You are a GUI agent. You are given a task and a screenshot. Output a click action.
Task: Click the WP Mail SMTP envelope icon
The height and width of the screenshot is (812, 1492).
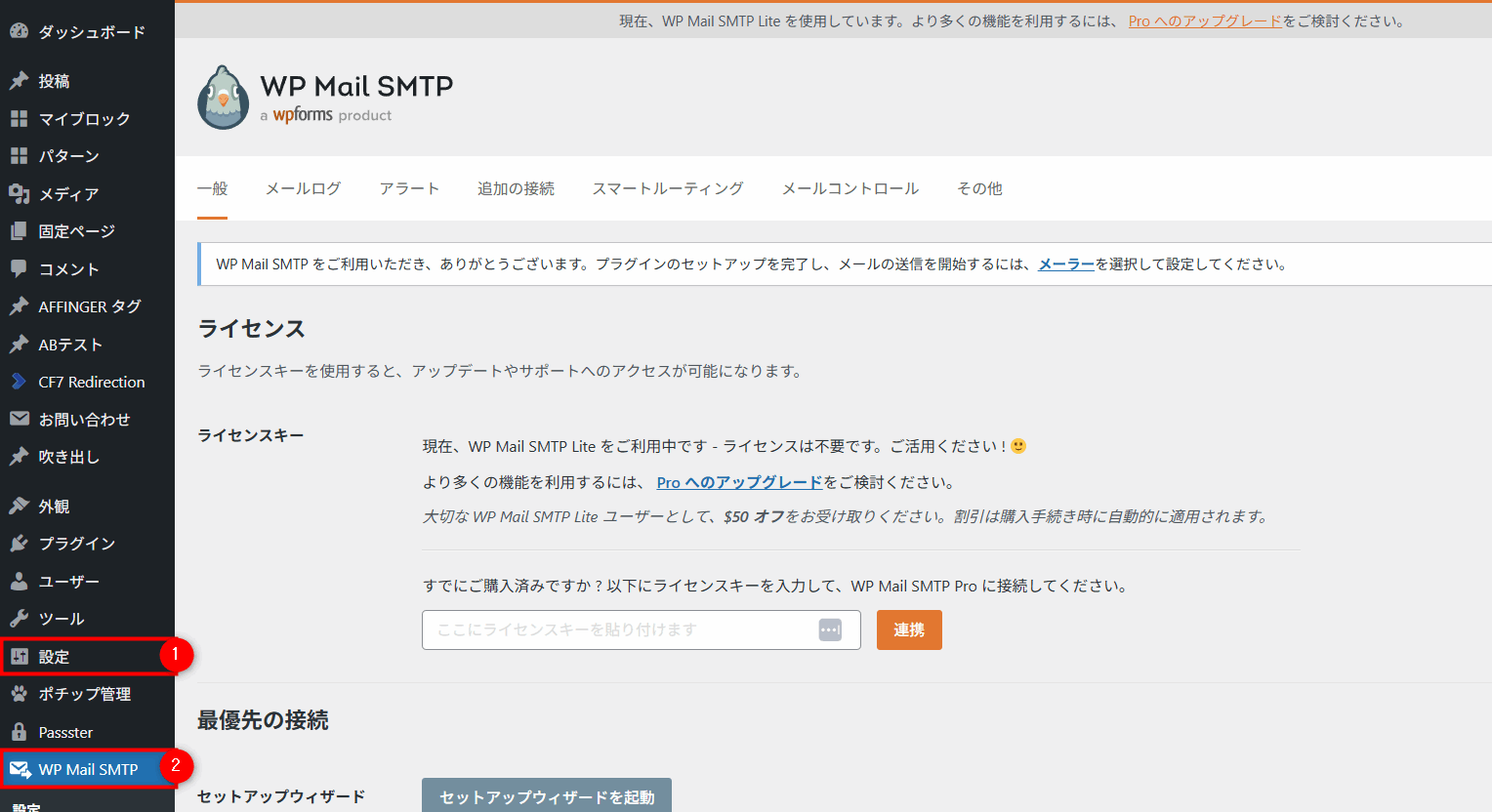pos(20,769)
